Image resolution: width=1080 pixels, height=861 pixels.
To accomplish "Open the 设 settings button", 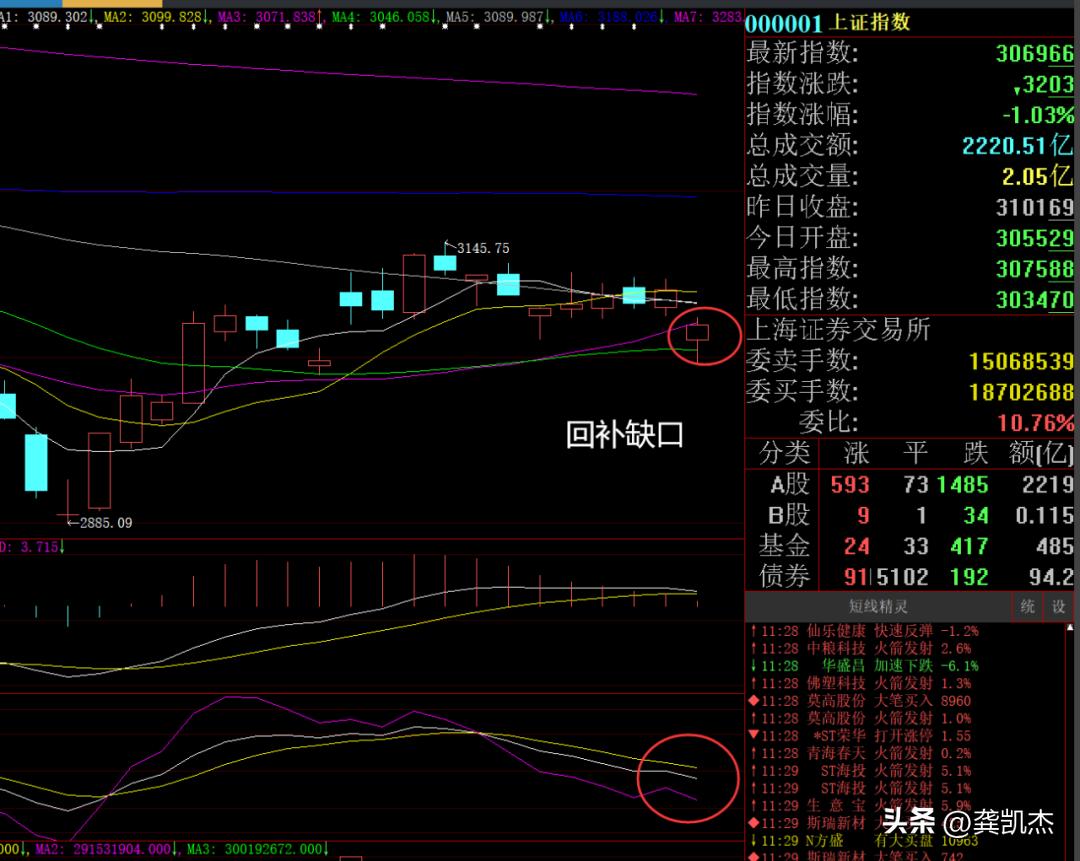I will 1058,607.
